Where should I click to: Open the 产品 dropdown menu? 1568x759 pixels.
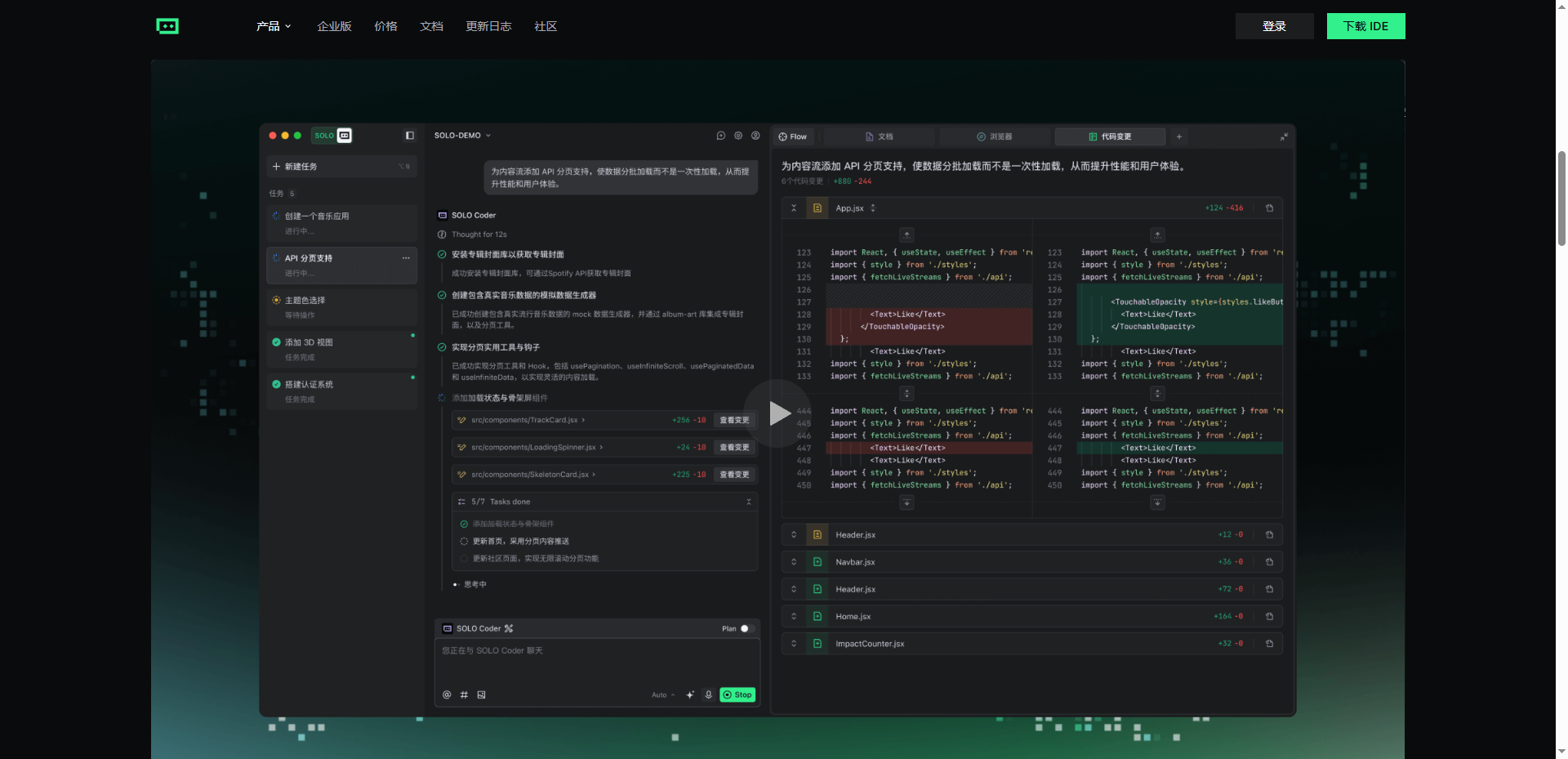[274, 26]
